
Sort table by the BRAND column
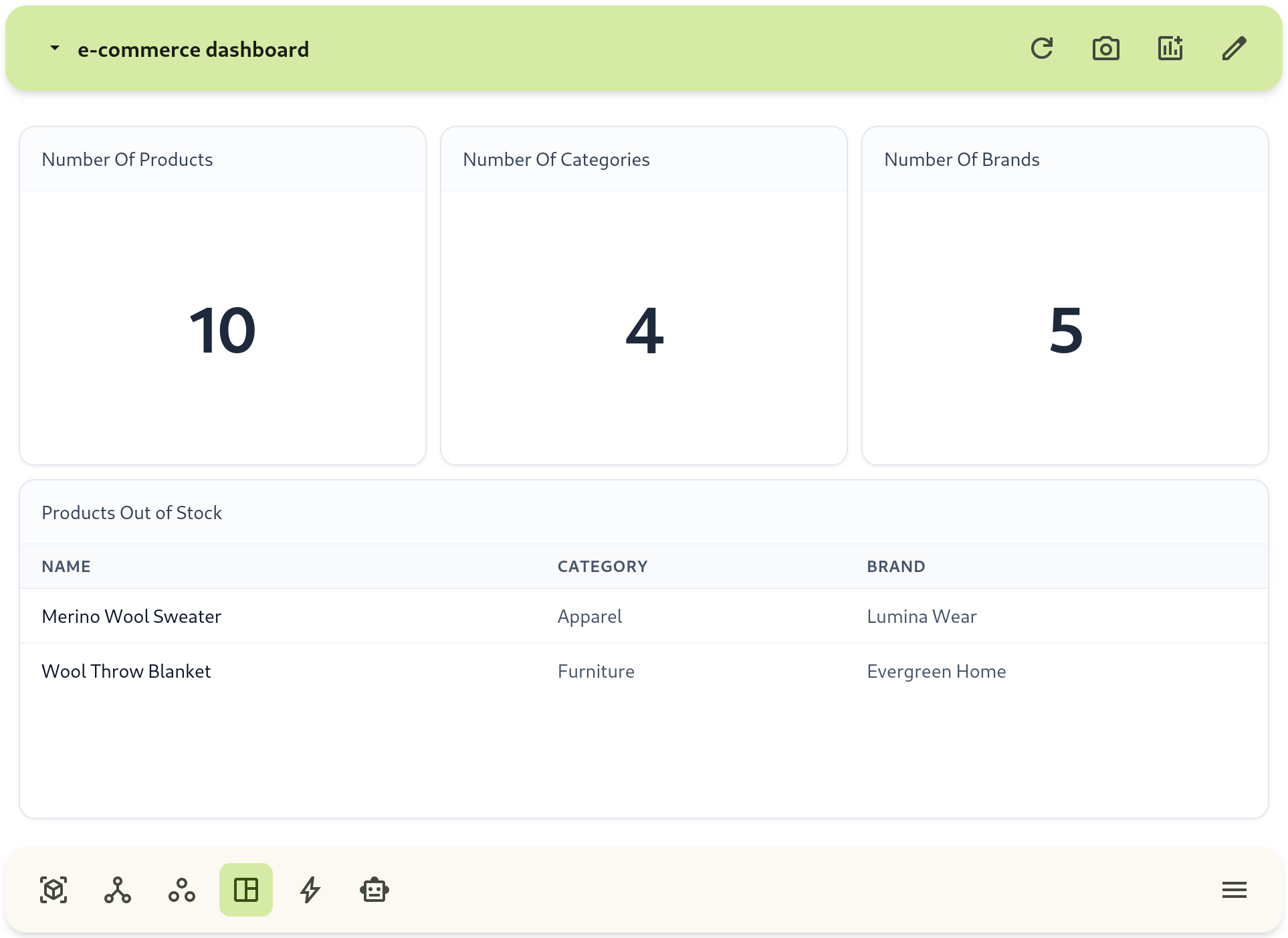[895, 566]
